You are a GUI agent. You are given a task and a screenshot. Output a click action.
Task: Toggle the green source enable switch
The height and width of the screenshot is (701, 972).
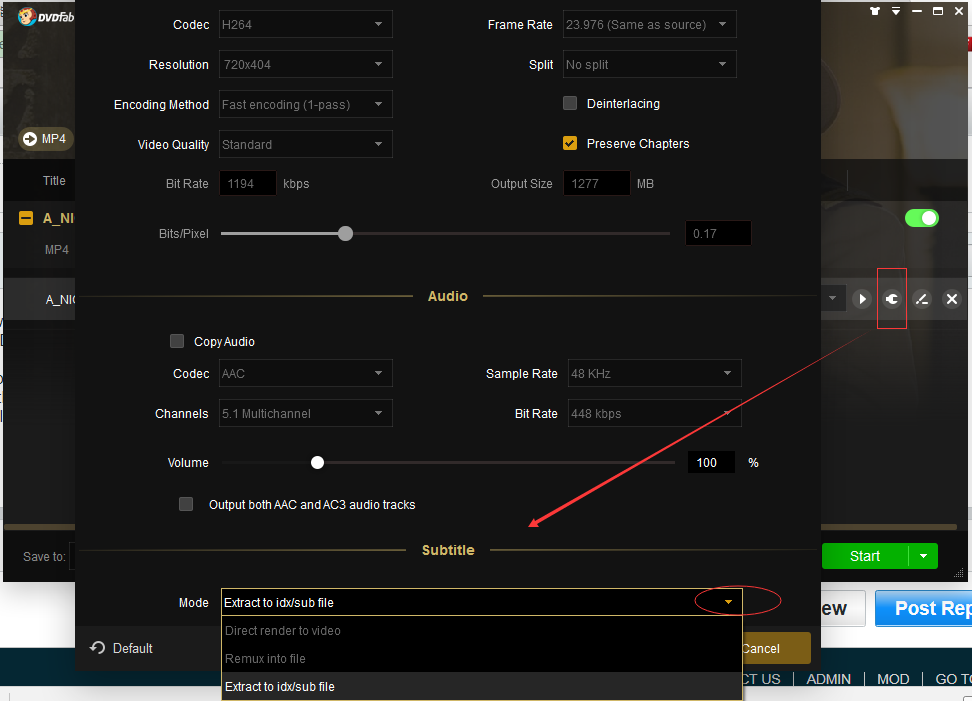[921, 218]
